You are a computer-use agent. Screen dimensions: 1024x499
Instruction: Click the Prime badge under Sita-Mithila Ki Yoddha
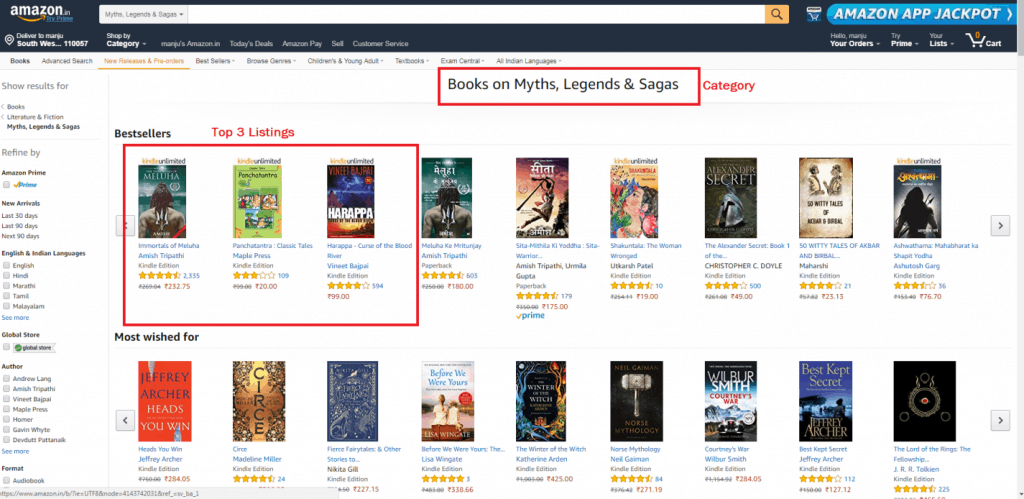[530, 316]
